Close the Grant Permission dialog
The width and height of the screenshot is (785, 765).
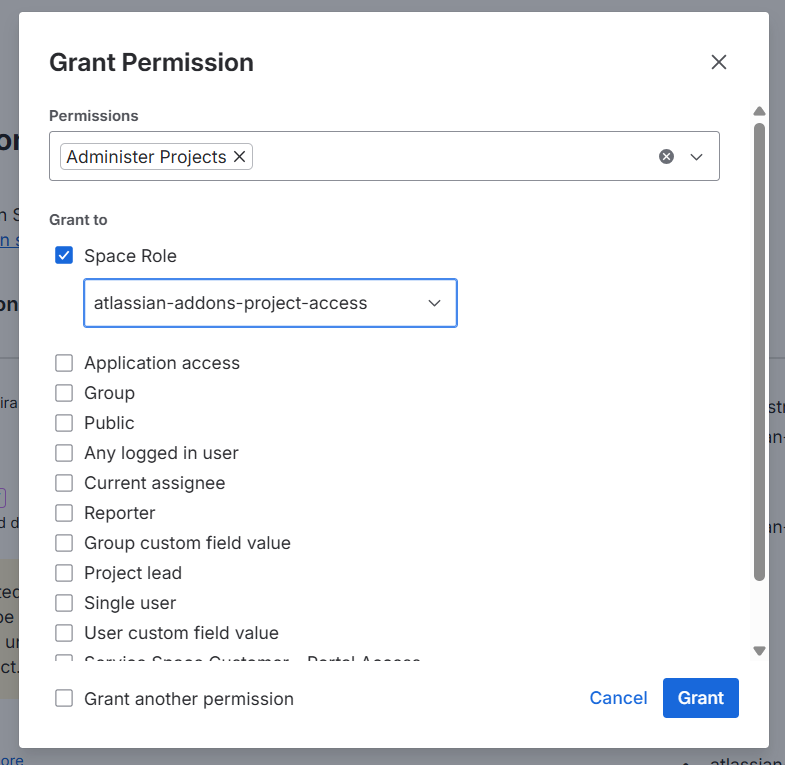718,62
